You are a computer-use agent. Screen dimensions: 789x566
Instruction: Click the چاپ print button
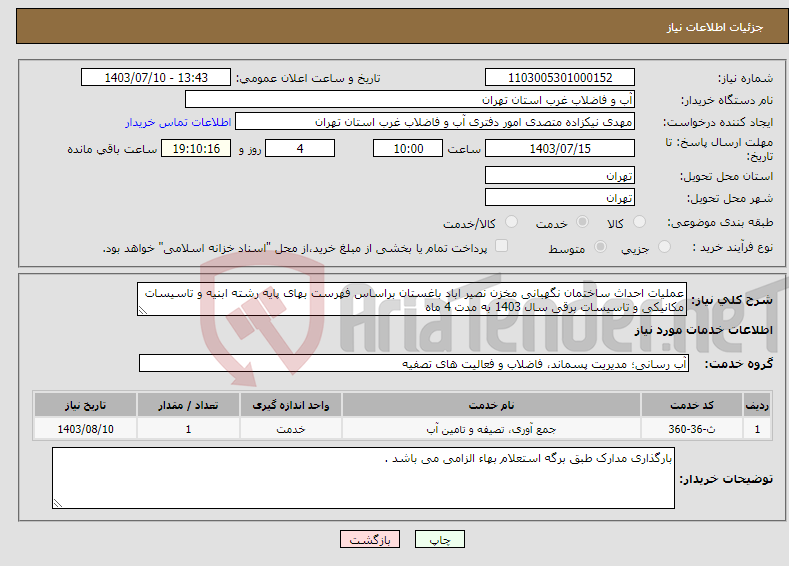(x=440, y=539)
